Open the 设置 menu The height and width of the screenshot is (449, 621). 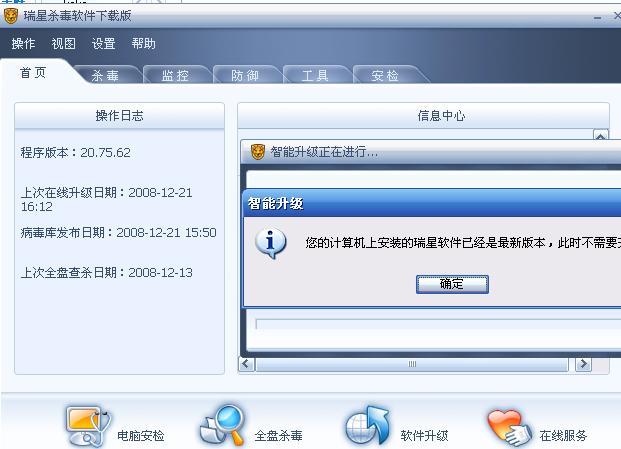pyautogui.click(x=104, y=44)
